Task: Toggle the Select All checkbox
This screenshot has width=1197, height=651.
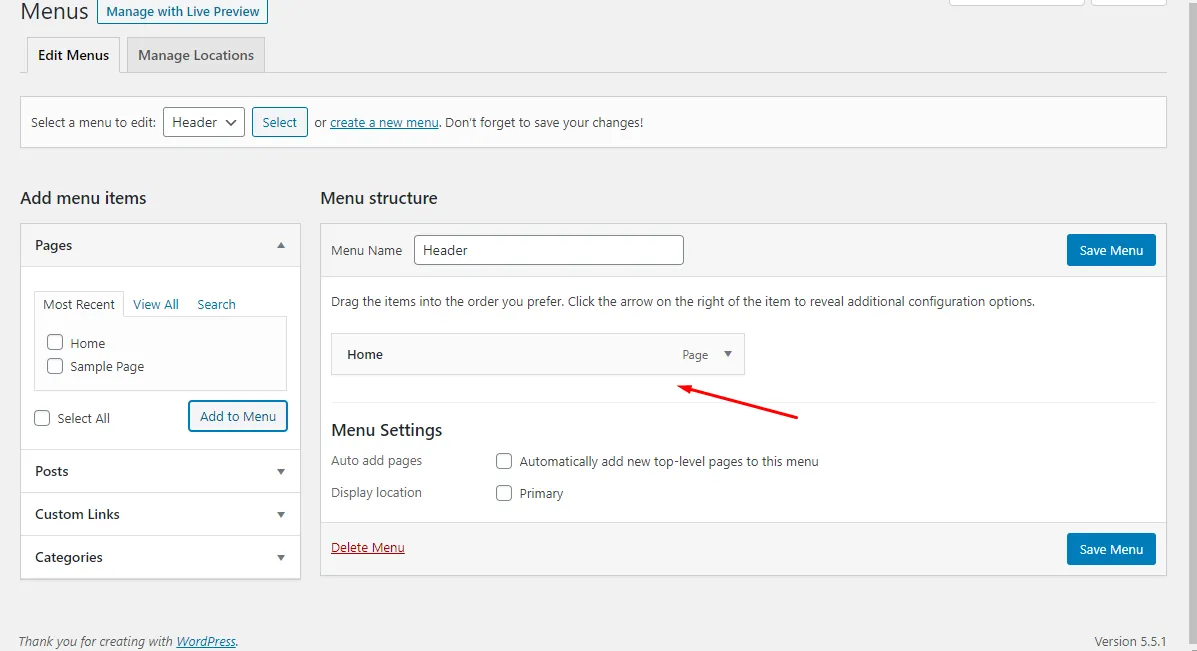Action: pos(42,418)
